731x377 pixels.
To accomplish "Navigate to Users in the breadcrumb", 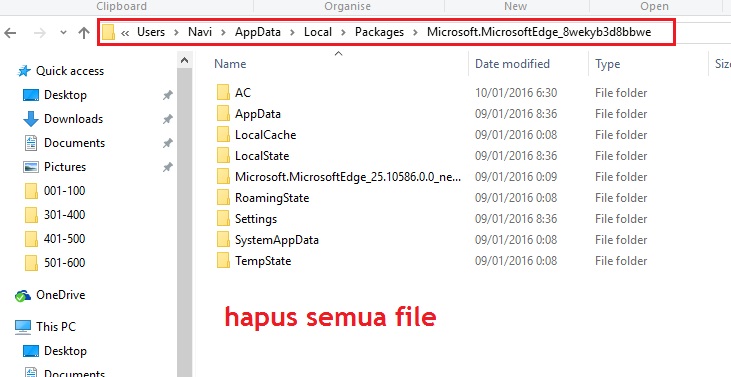I will pos(151,32).
